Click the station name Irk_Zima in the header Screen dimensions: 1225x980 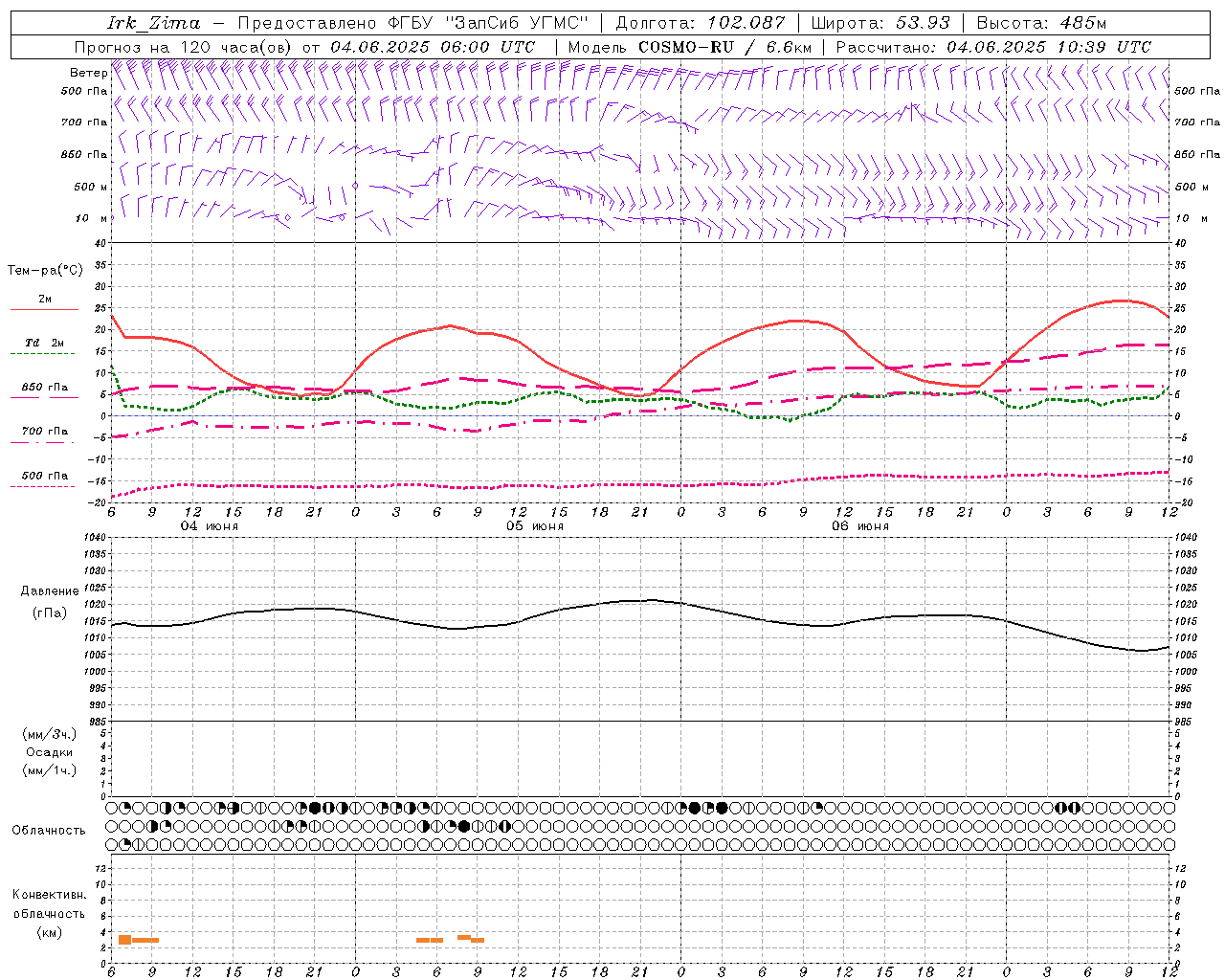pos(154,23)
